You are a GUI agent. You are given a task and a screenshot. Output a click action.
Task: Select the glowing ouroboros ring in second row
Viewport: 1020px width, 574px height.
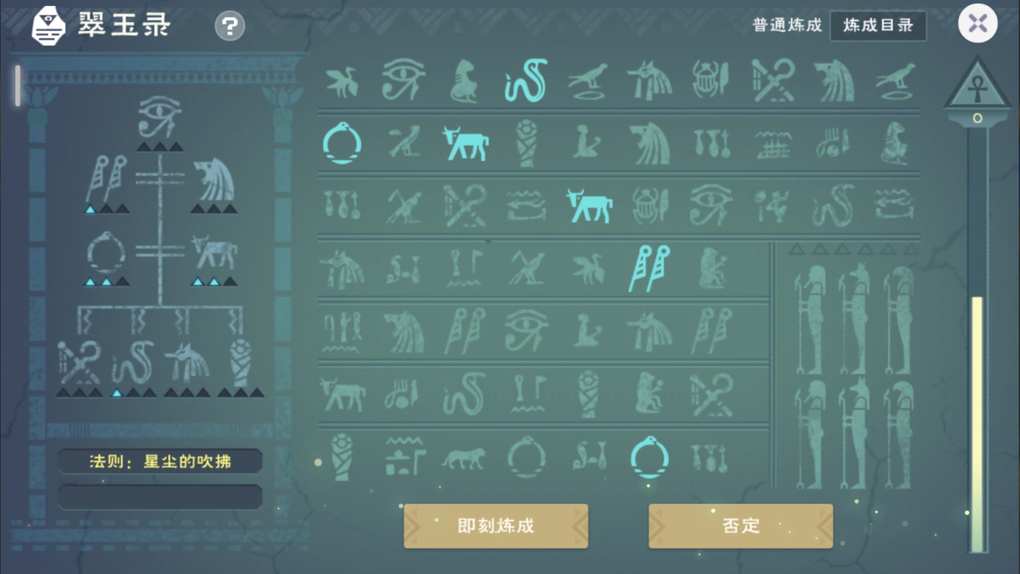pos(342,143)
